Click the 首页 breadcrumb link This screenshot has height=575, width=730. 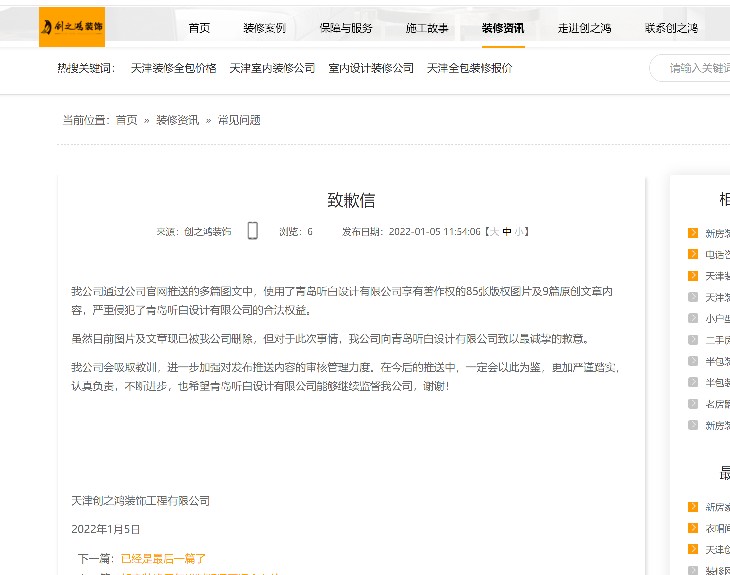coord(127,121)
